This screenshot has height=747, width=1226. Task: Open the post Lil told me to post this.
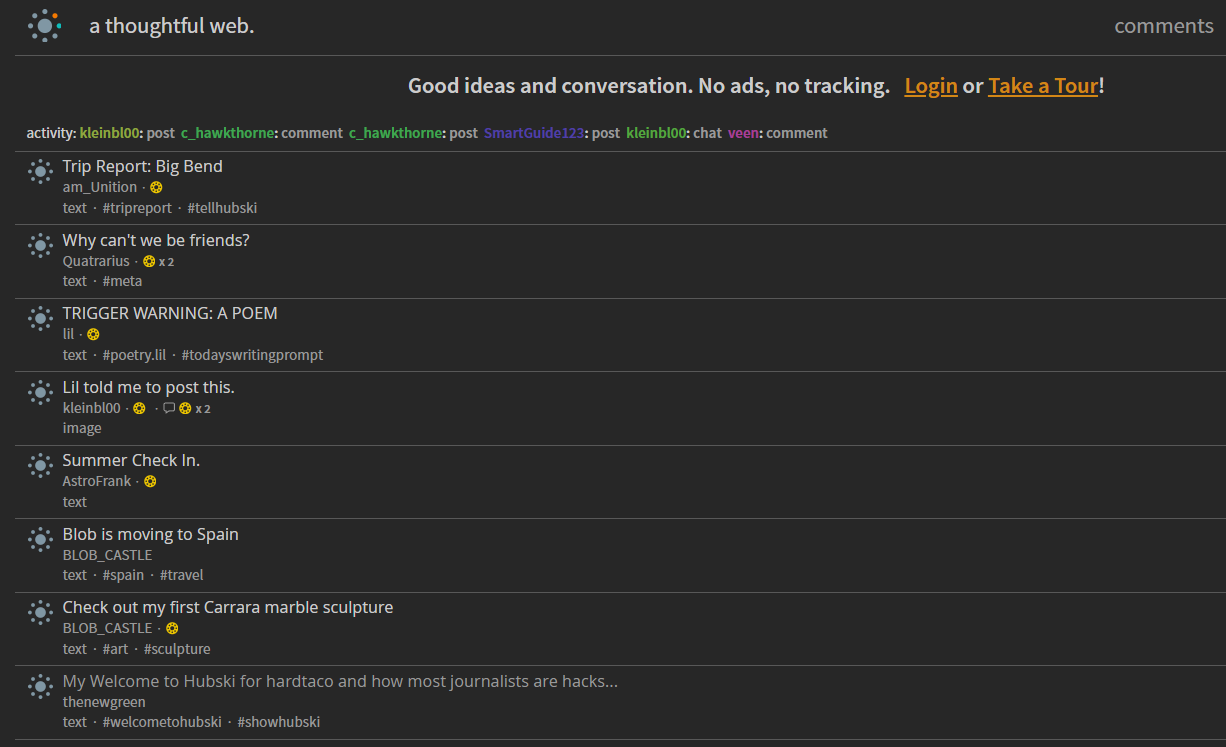pos(149,387)
